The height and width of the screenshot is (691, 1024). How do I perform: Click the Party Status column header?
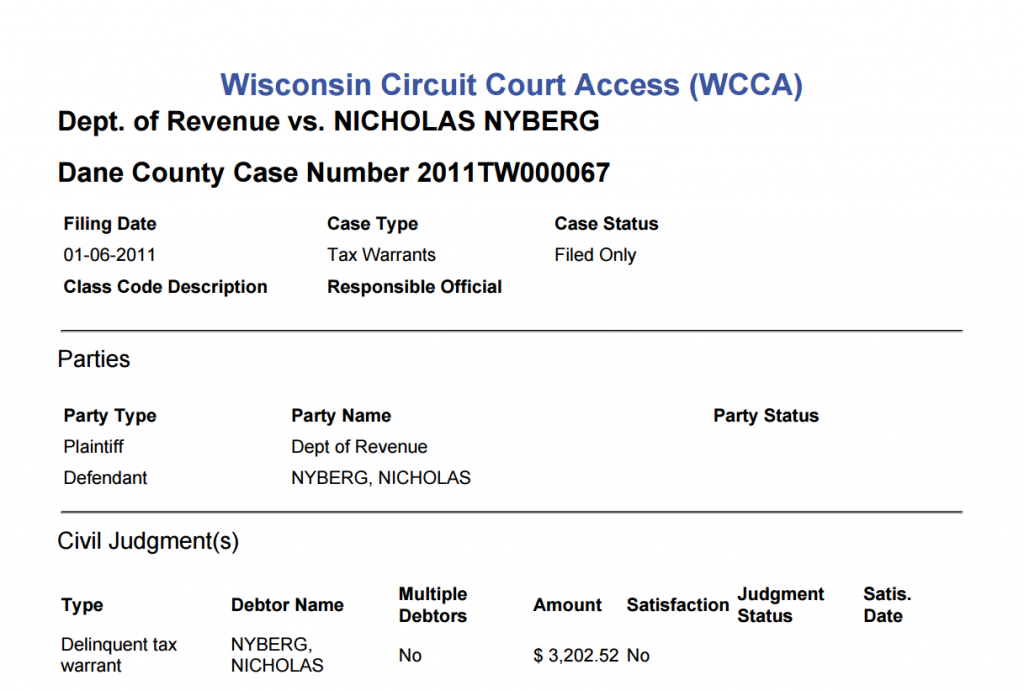click(x=765, y=416)
